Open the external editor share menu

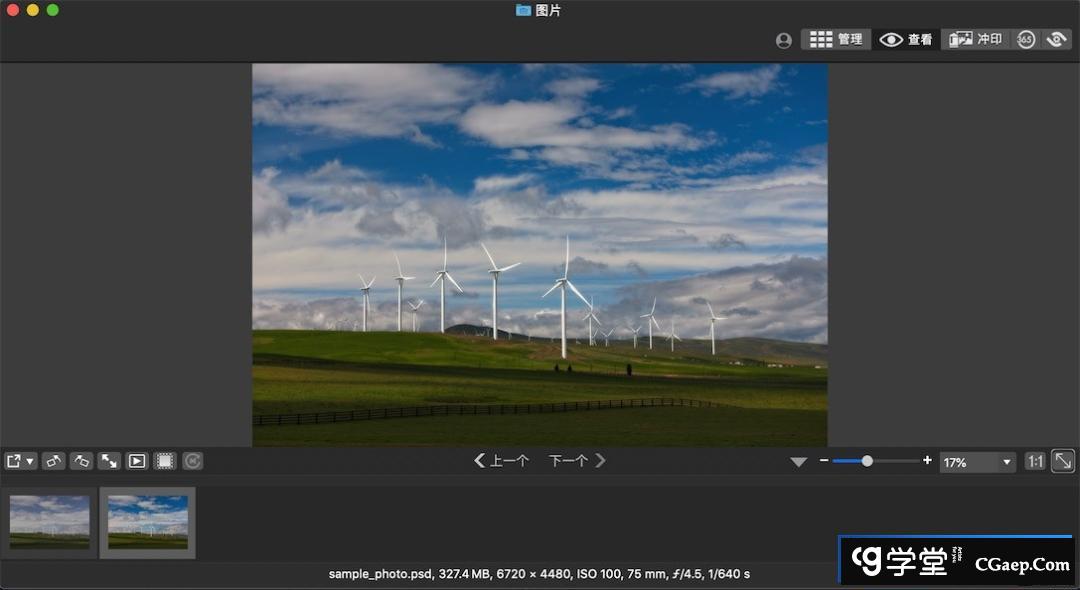(20, 461)
